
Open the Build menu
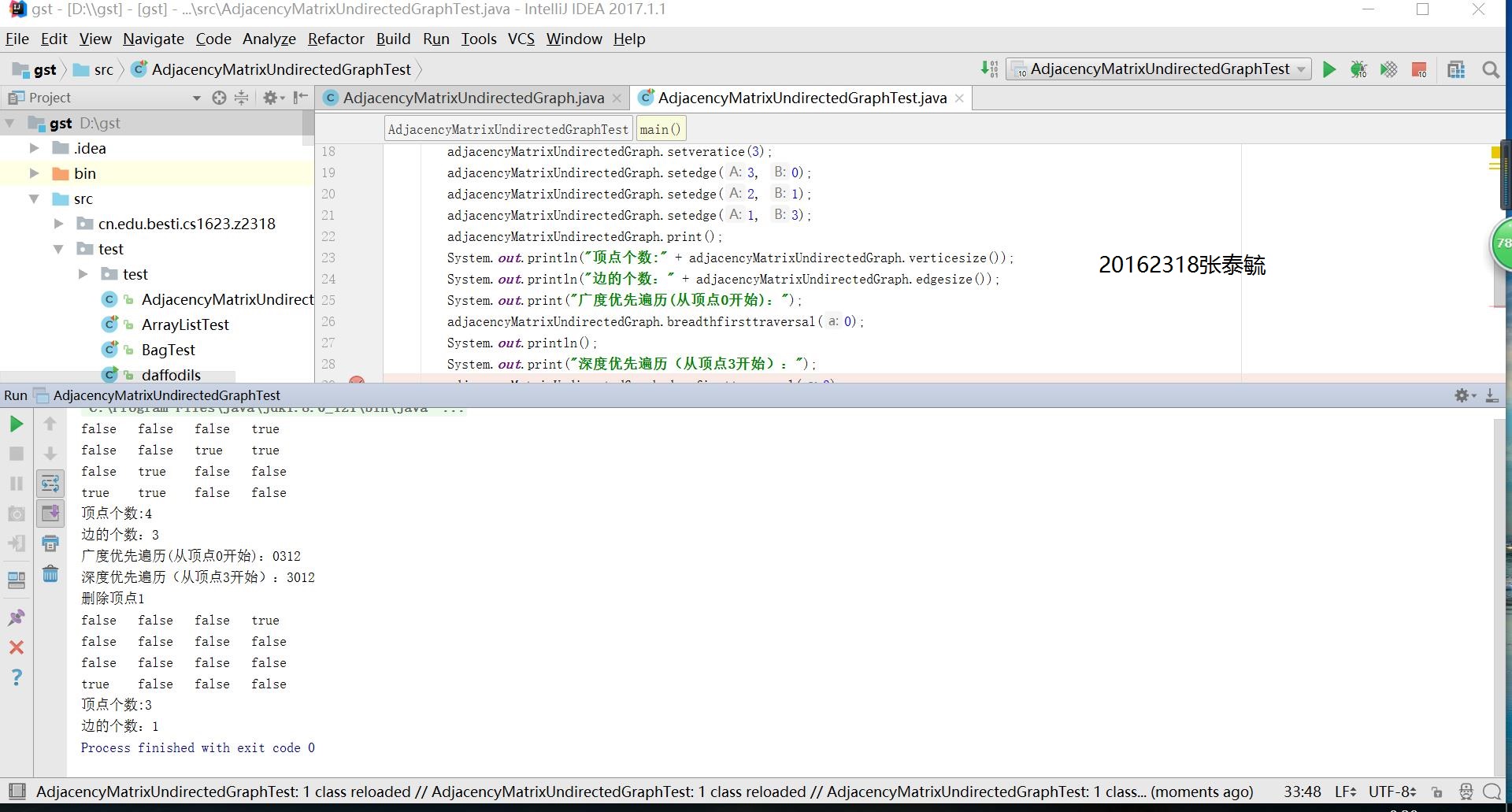coord(393,39)
